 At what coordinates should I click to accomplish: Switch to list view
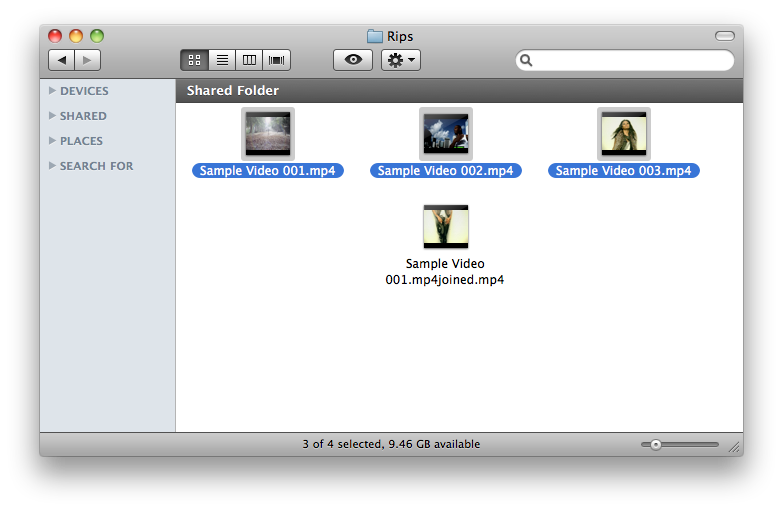click(222, 60)
